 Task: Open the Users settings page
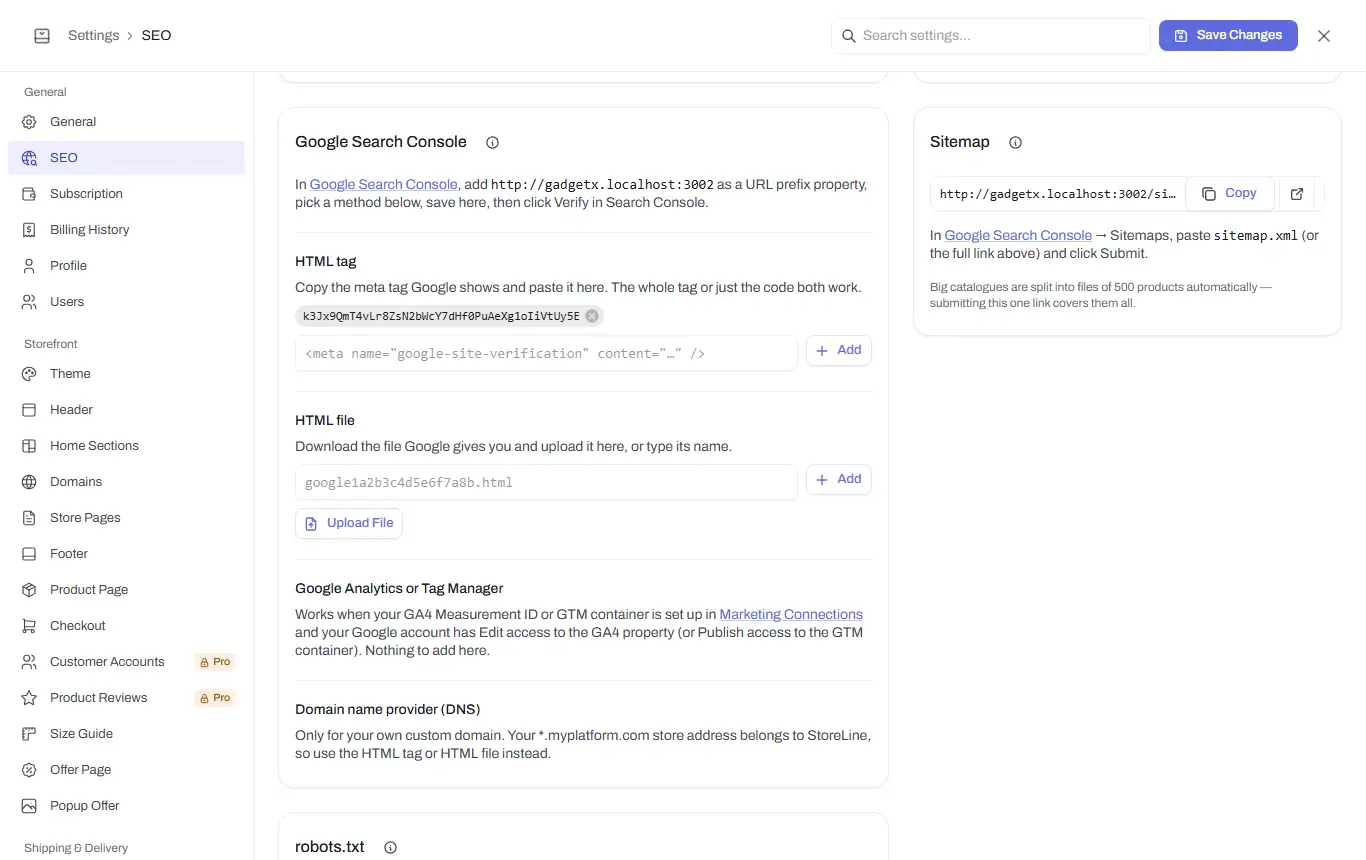[x=126, y=302]
